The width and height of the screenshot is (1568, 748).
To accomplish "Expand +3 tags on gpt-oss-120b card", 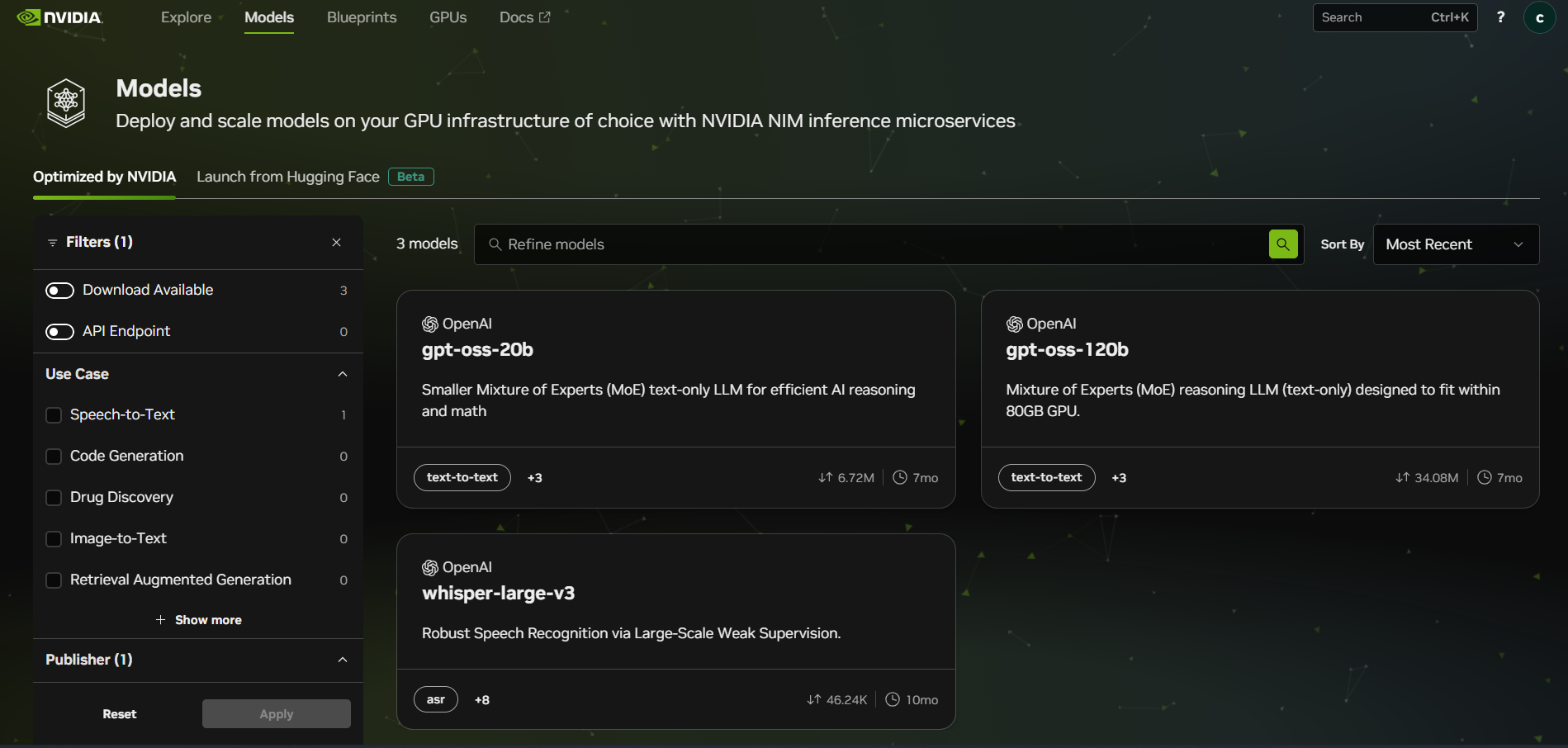I will tap(1119, 477).
